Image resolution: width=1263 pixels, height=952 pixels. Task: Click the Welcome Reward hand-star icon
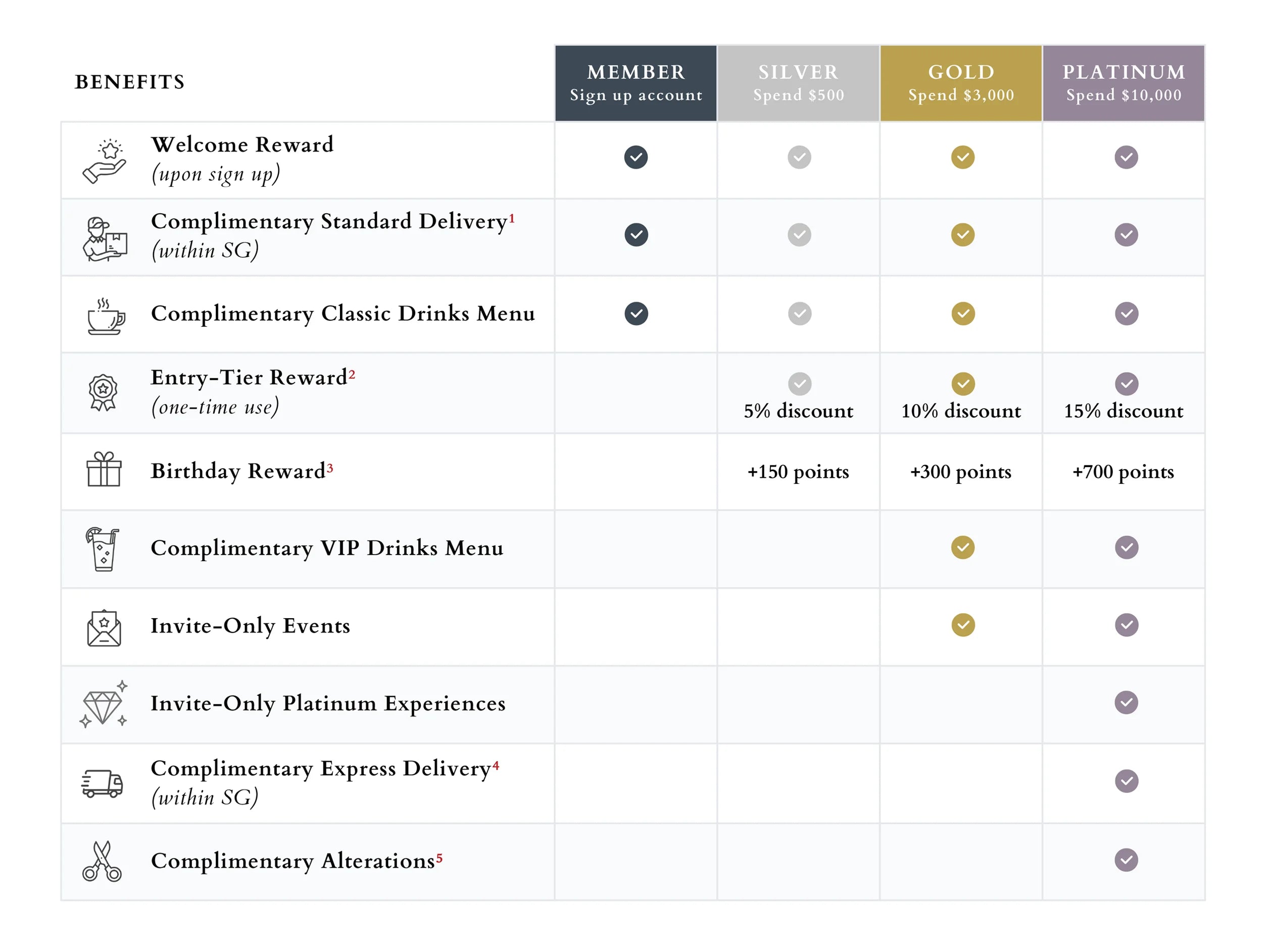(x=105, y=162)
